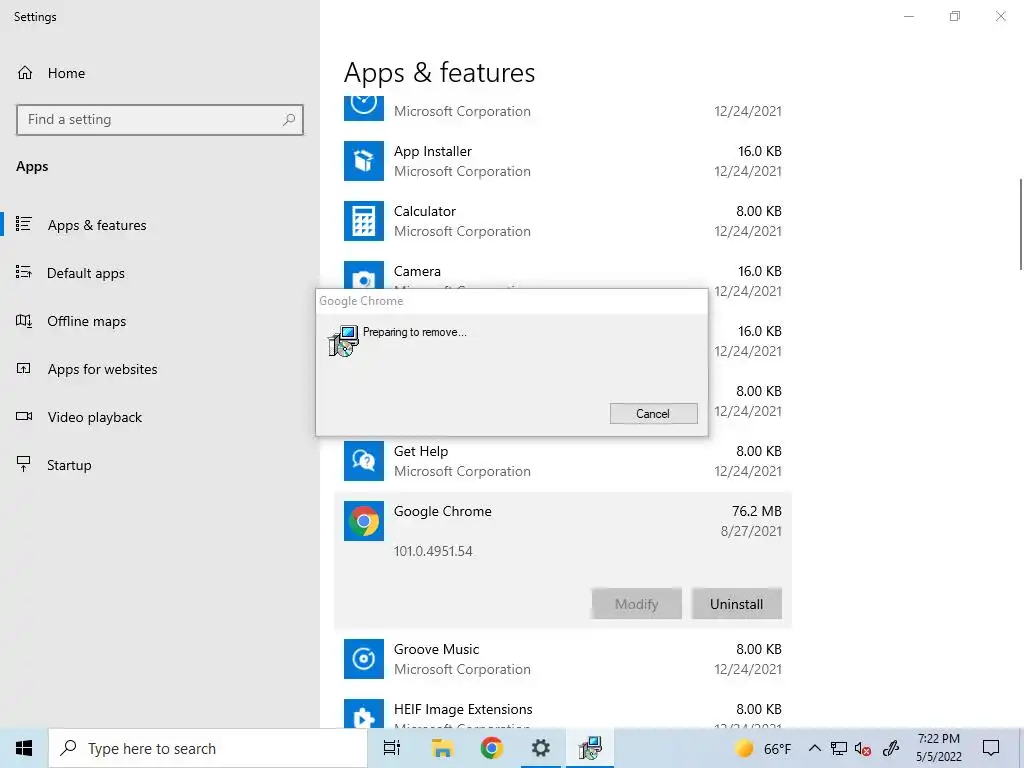Click the magnifier icon in Find a setting

[289, 120]
